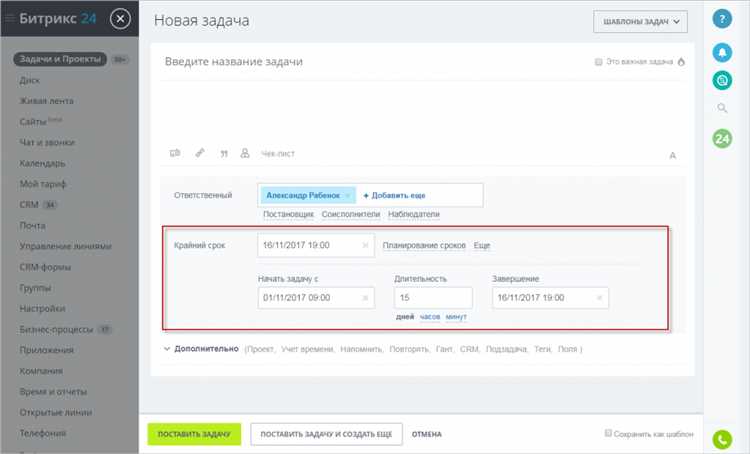This screenshot has width=750, height=454.
Task: Open Живая лента in sidebar
Action: click(x=46, y=101)
